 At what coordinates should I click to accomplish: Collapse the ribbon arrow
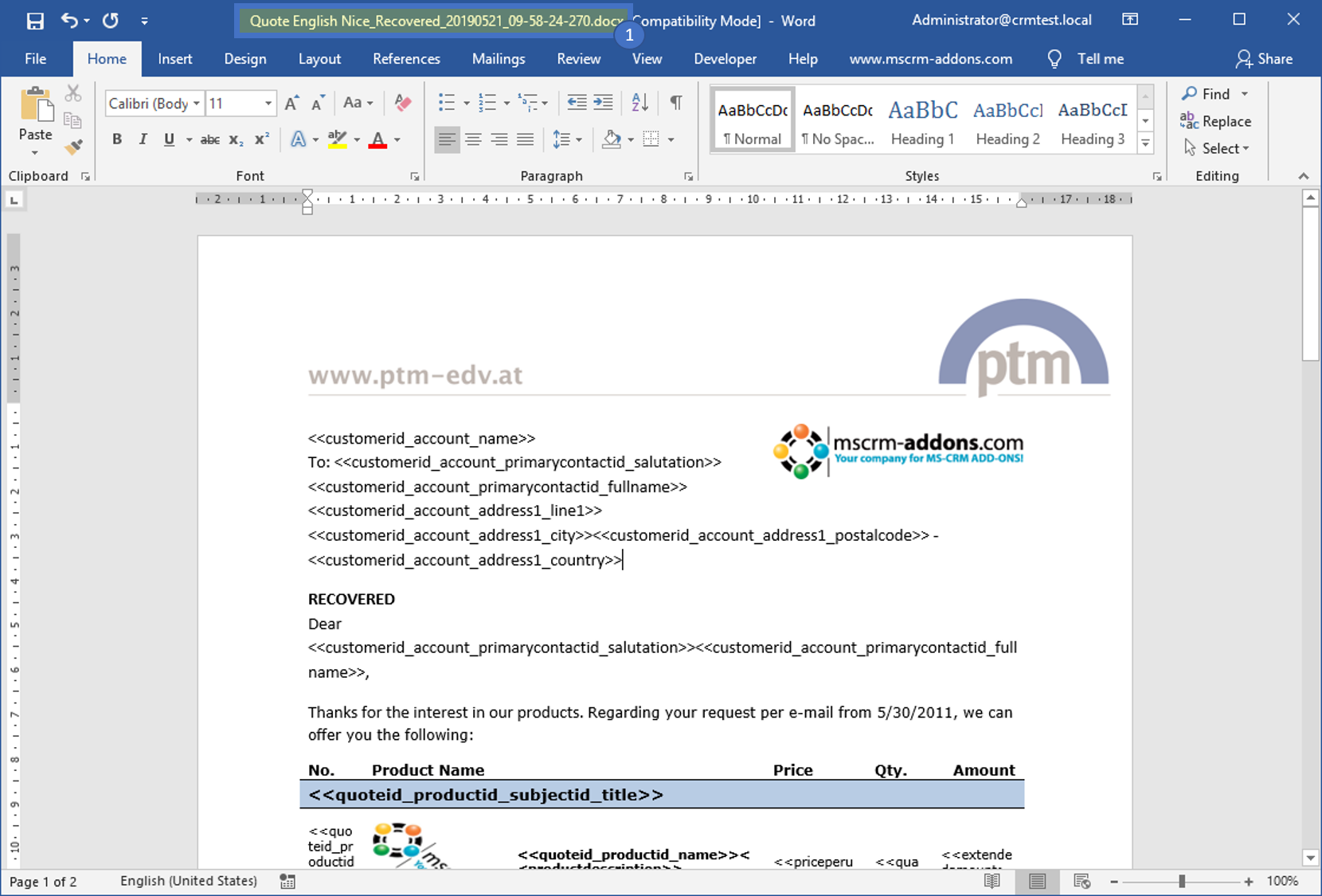1303,176
